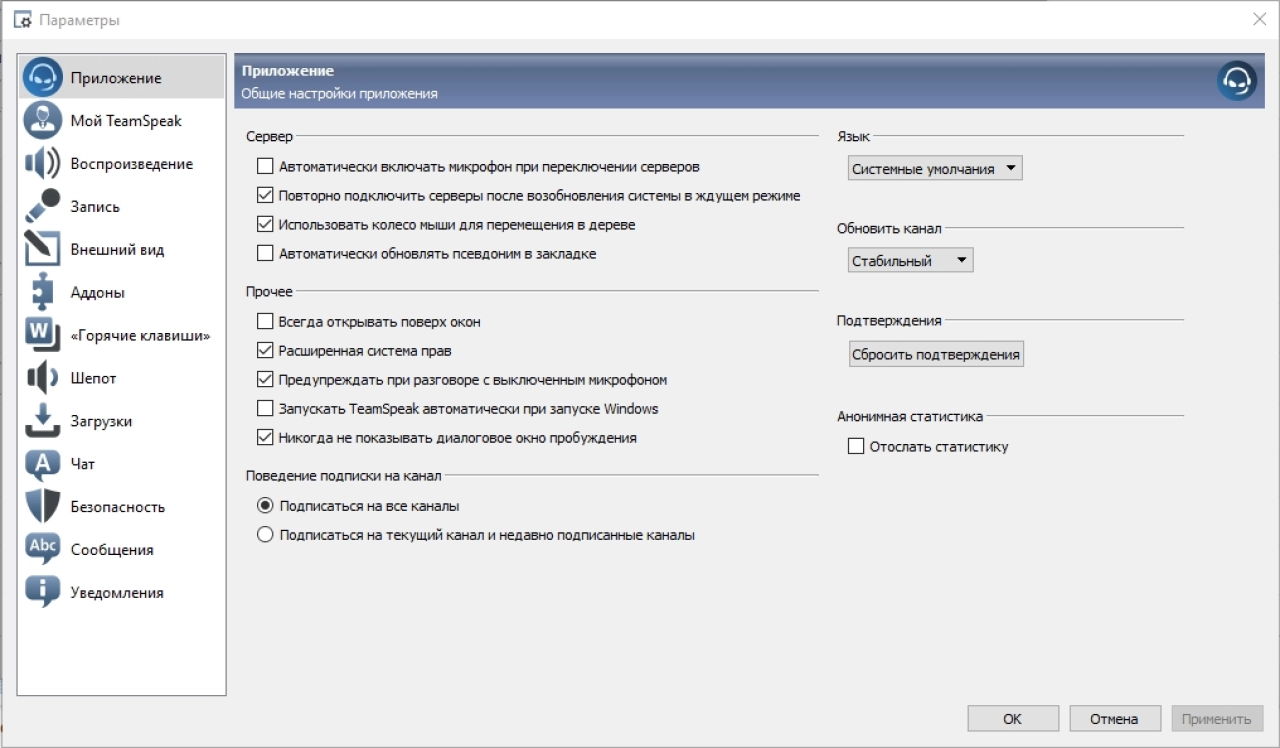
Task: Select Загрузки settings label
Action: click(x=101, y=422)
